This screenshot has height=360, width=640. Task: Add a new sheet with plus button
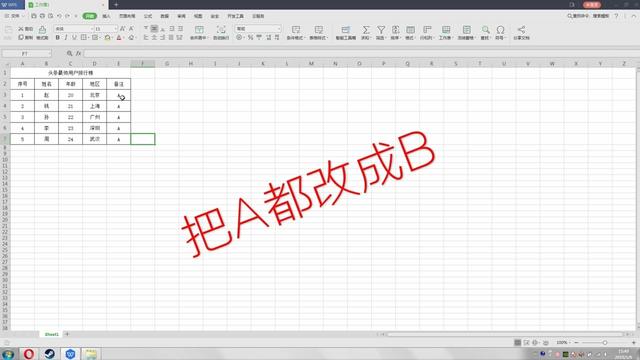coord(67,334)
